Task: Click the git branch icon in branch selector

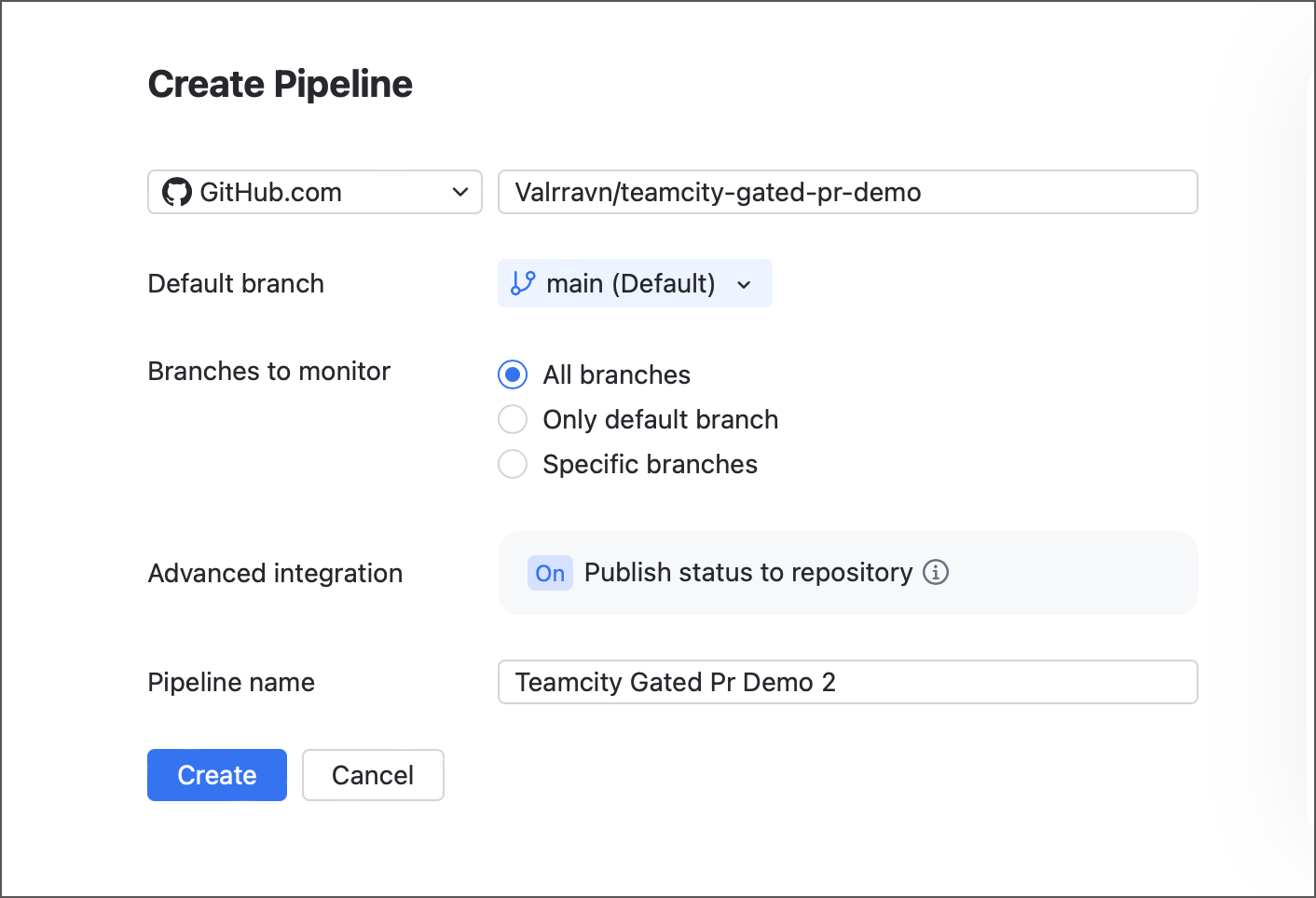Action: coord(523,283)
